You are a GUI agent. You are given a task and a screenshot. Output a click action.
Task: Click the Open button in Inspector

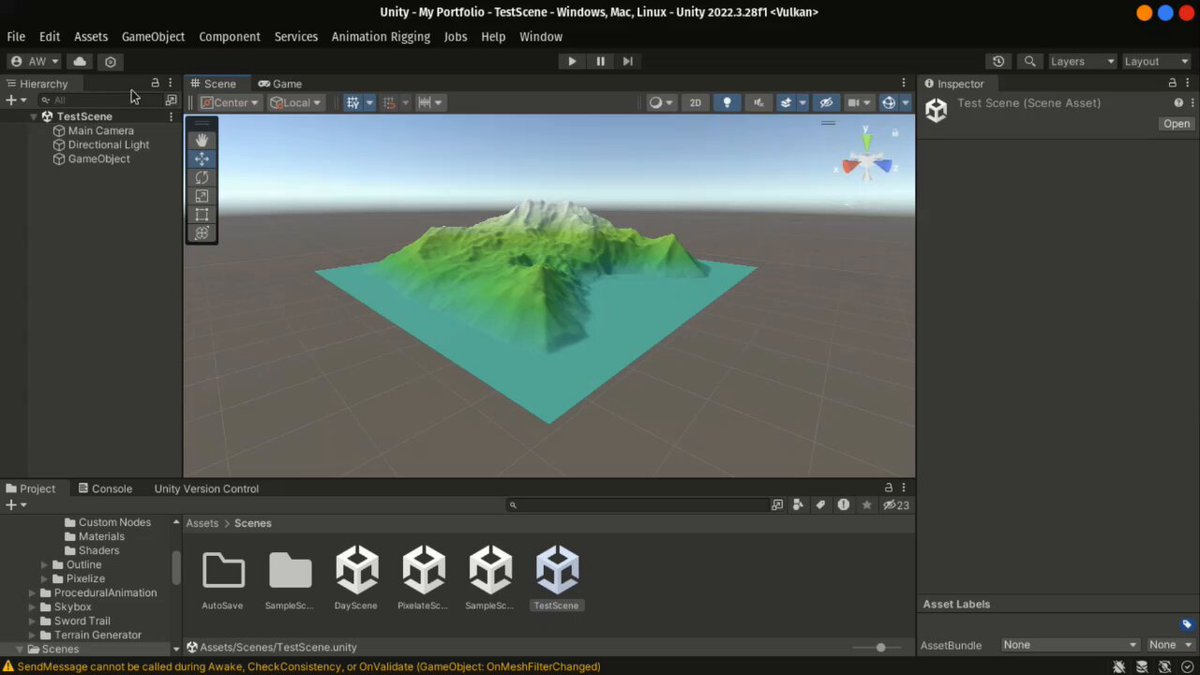point(1176,124)
